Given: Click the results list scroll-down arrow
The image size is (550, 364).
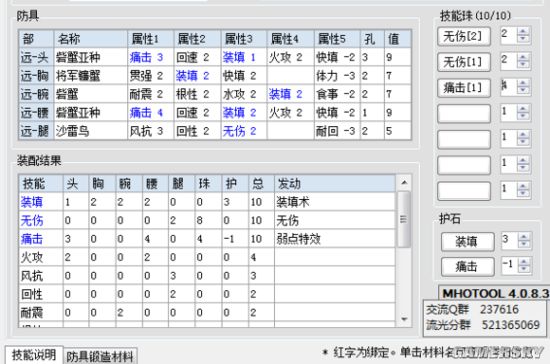Looking at the screenshot, I should (404, 319).
